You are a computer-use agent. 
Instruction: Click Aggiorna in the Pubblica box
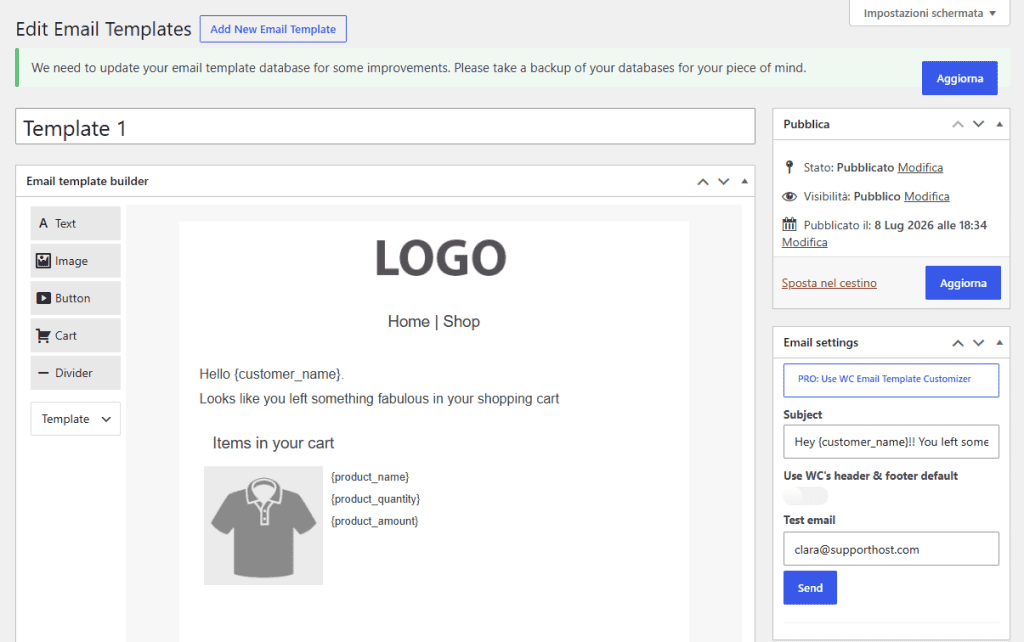(x=963, y=283)
